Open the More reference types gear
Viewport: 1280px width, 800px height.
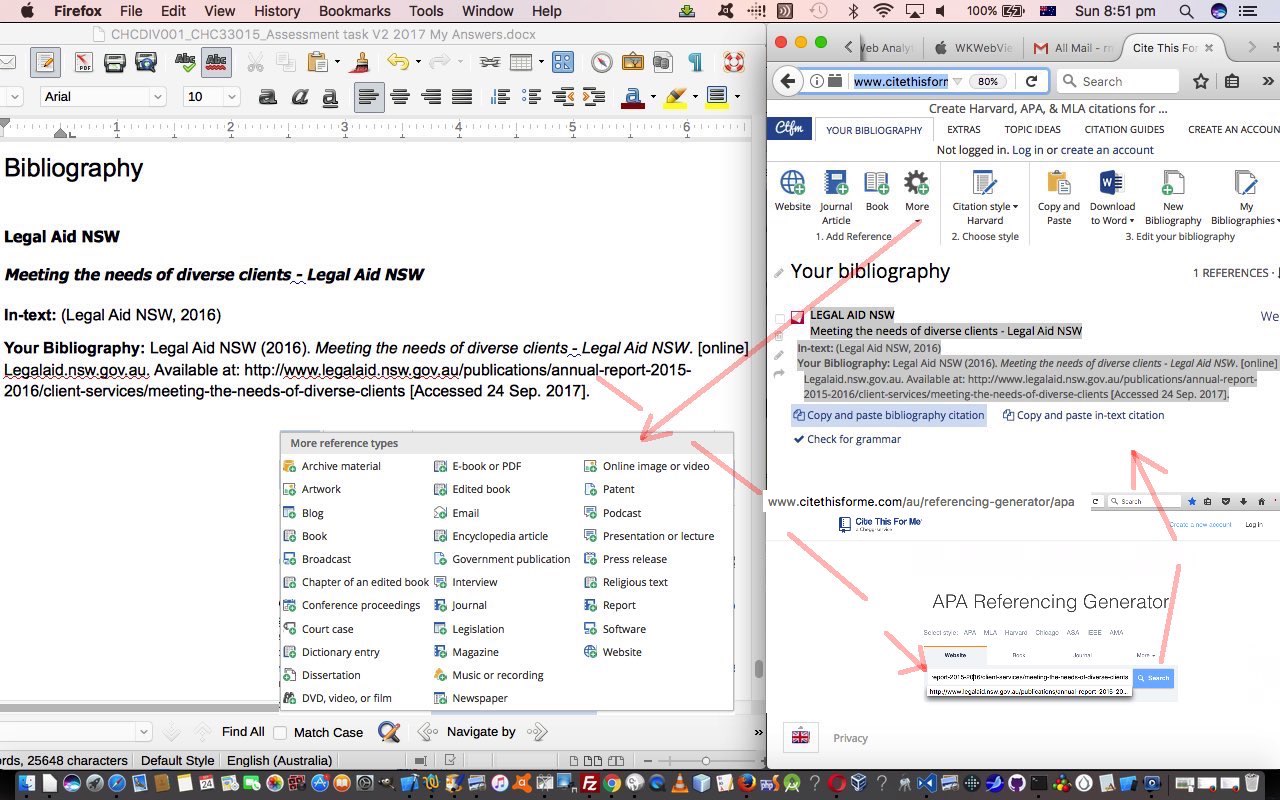point(917,191)
